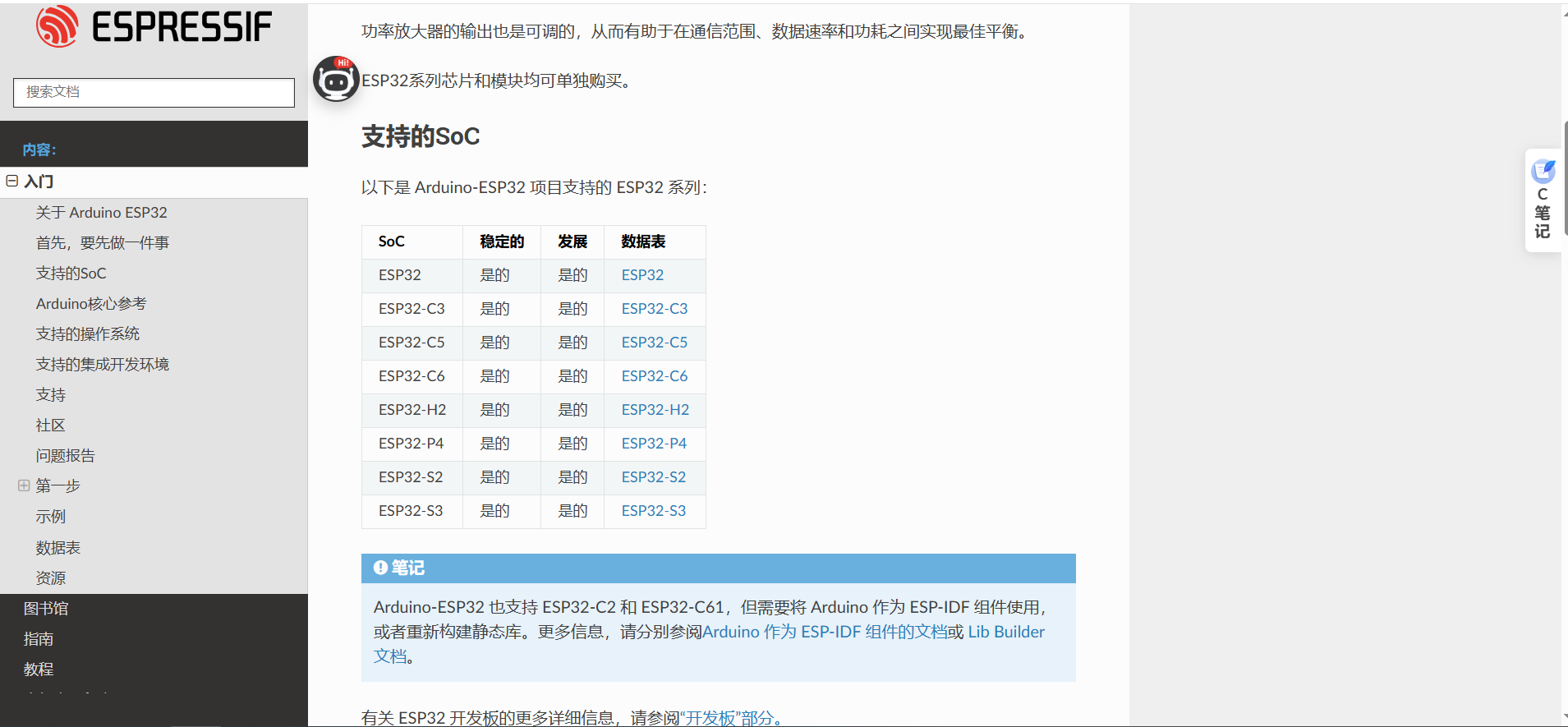The width and height of the screenshot is (1568, 727).
Task: Go to 首先，要先做一件事 section
Action: pyautogui.click(x=103, y=243)
